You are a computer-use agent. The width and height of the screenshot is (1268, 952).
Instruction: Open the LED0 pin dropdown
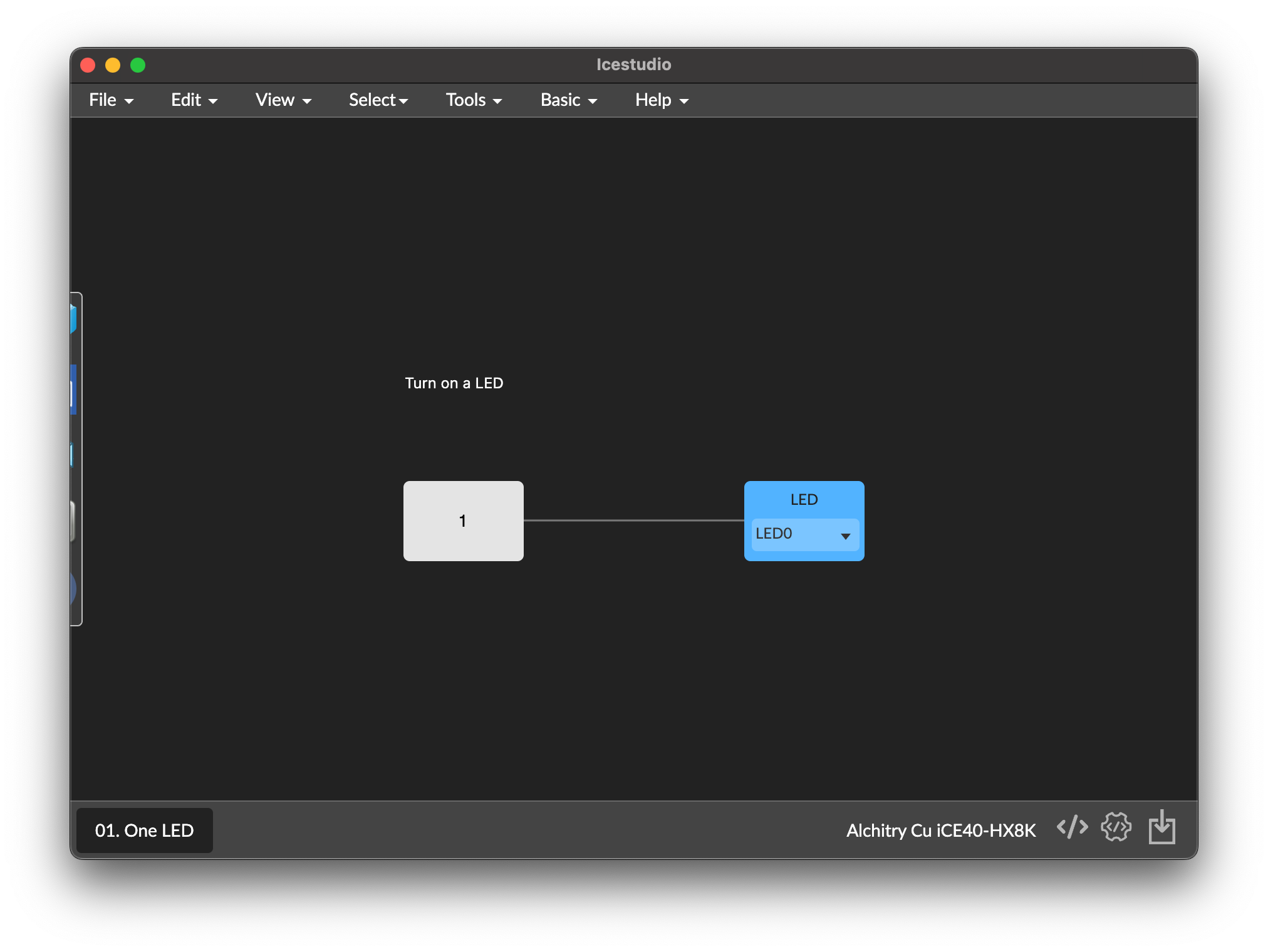tap(846, 536)
